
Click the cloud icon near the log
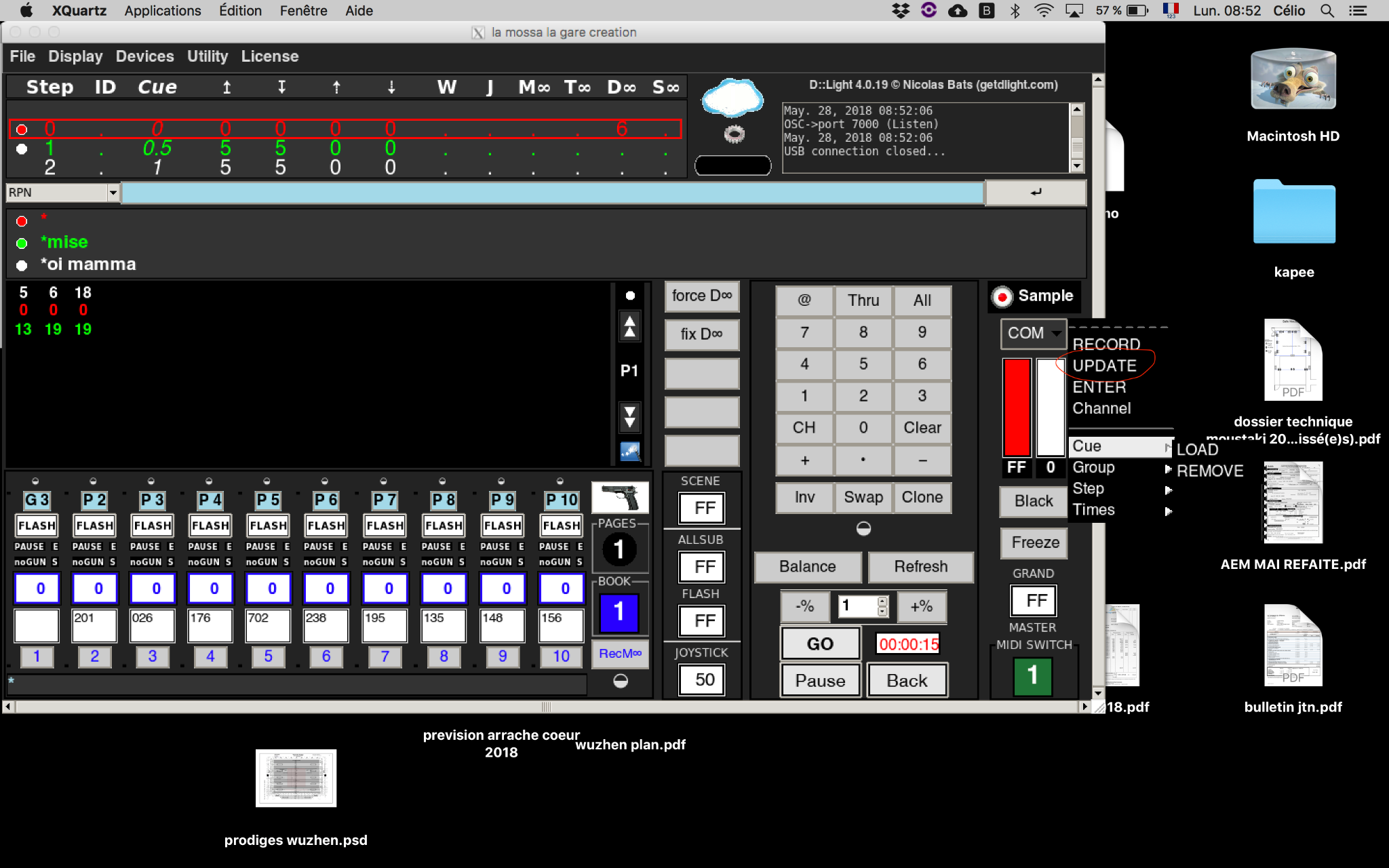coord(732,98)
